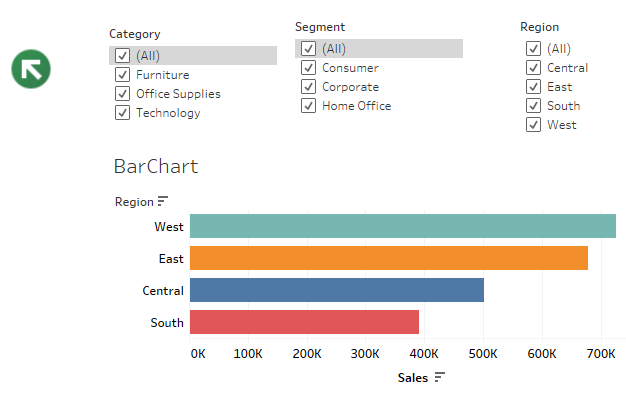The image size is (626, 398).
Task: Uncheck the Region (All) checkbox
Action: click(x=533, y=49)
